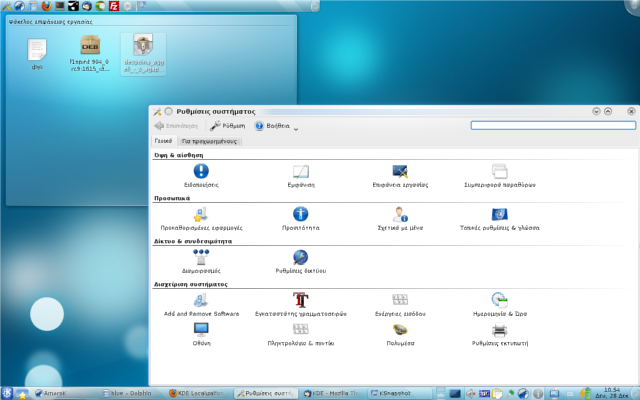The width and height of the screenshot is (640, 400).
Task: Open the Σχετικά με μένα settings
Action: click(x=400, y=219)
